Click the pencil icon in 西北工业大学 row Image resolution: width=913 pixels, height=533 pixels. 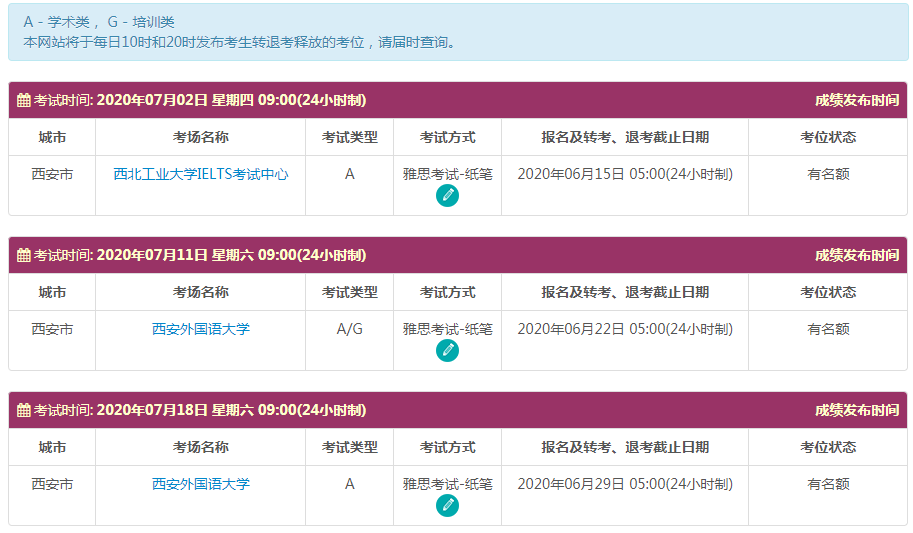pyautogui.click(x=447, y=196)
